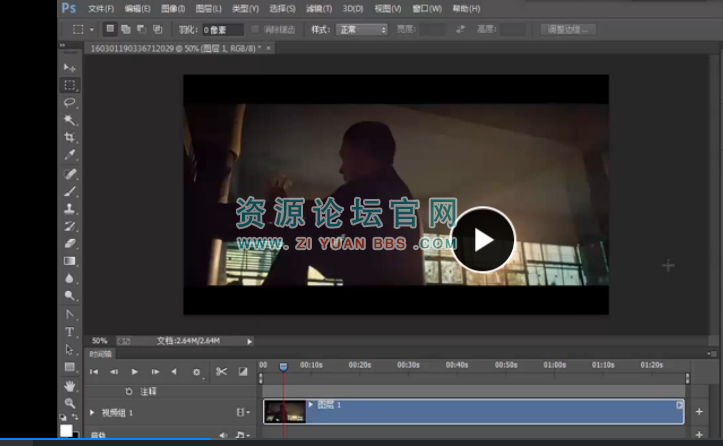Select the Eyedropper tool
Screen dimensions: 723x446
coord(70,155)
